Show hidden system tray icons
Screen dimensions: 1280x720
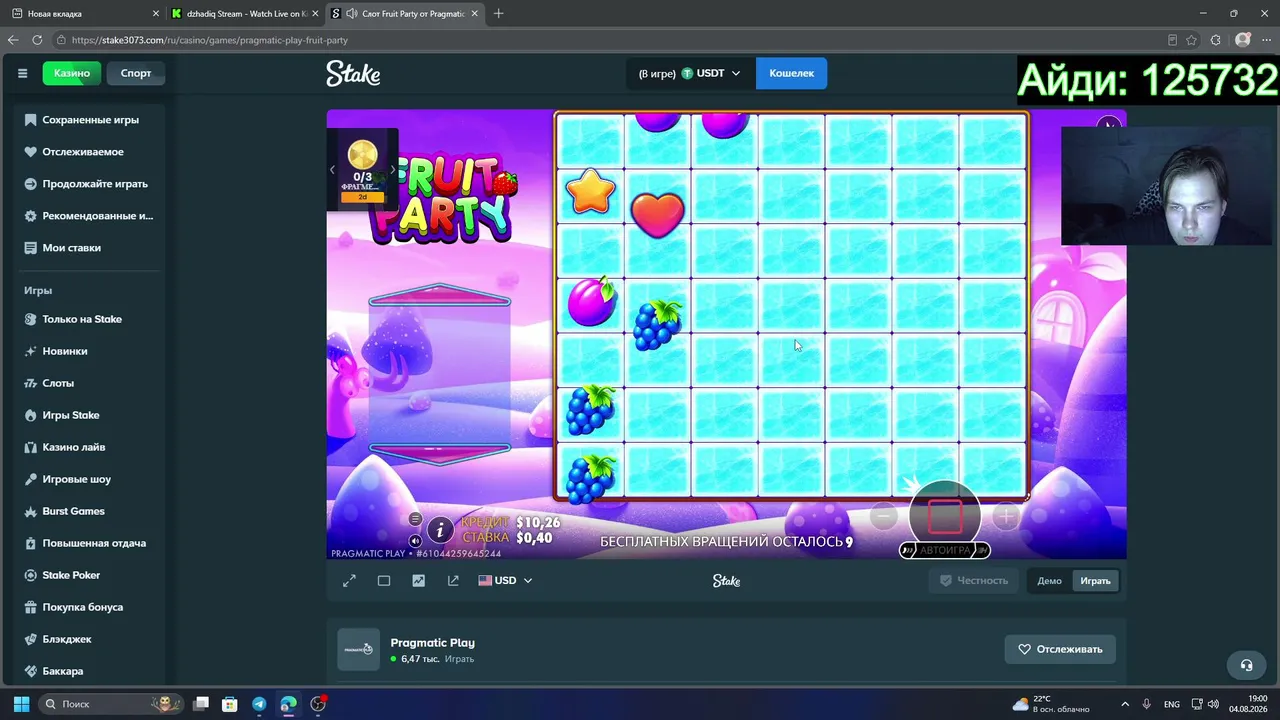[1124, 704]
